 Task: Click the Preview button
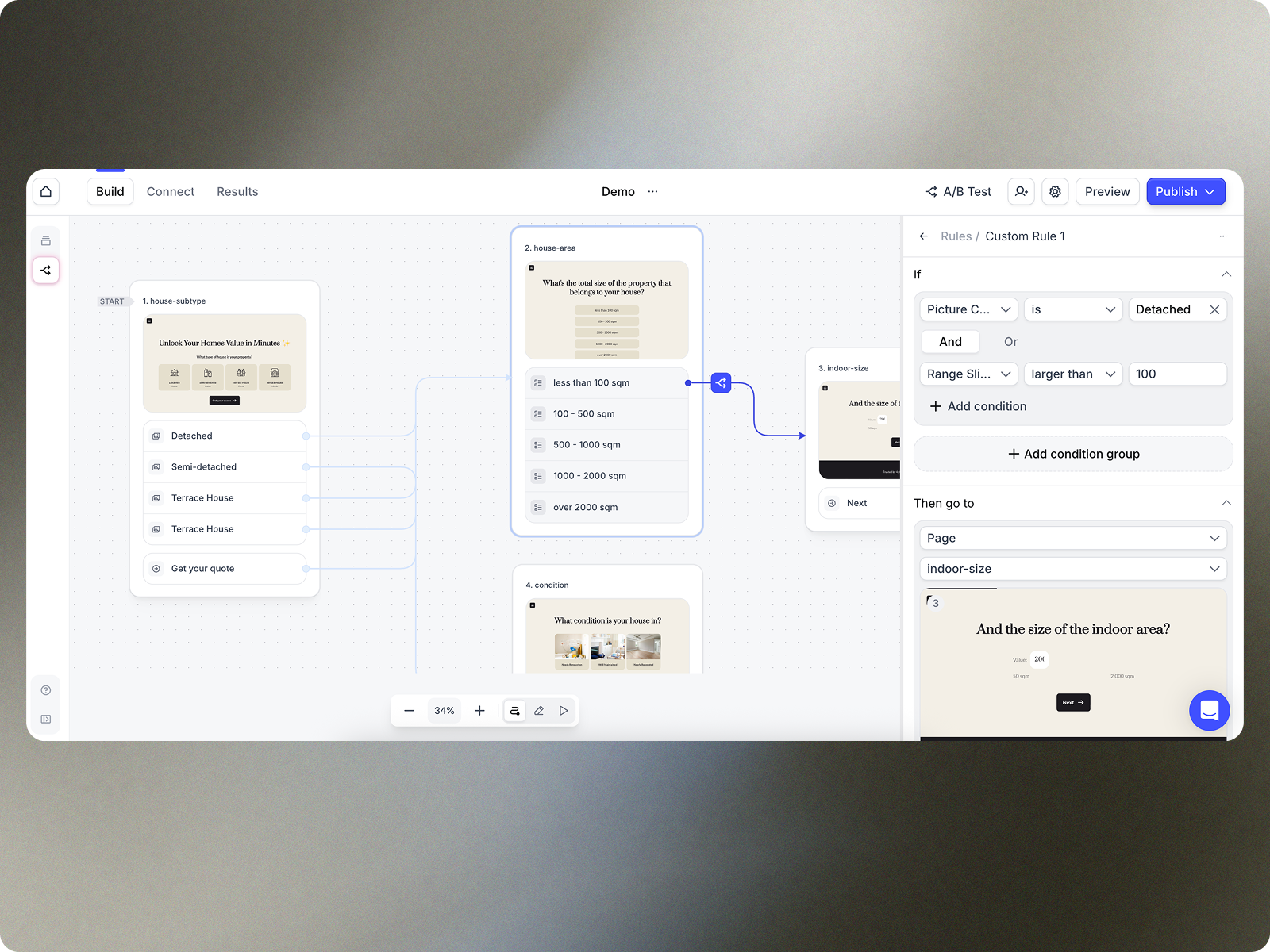1107,192
